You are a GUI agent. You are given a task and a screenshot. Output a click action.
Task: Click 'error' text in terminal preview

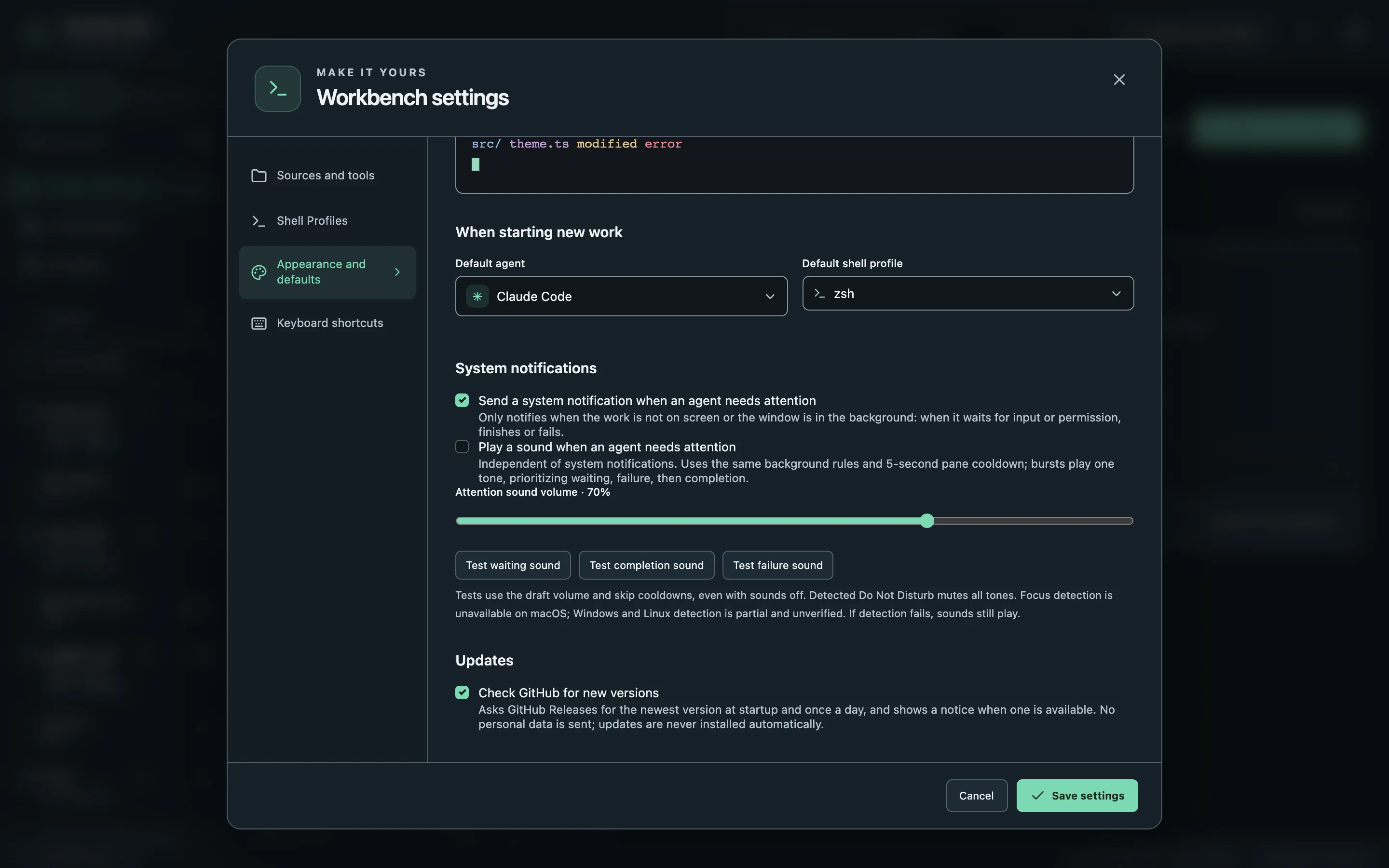point(663,144)
